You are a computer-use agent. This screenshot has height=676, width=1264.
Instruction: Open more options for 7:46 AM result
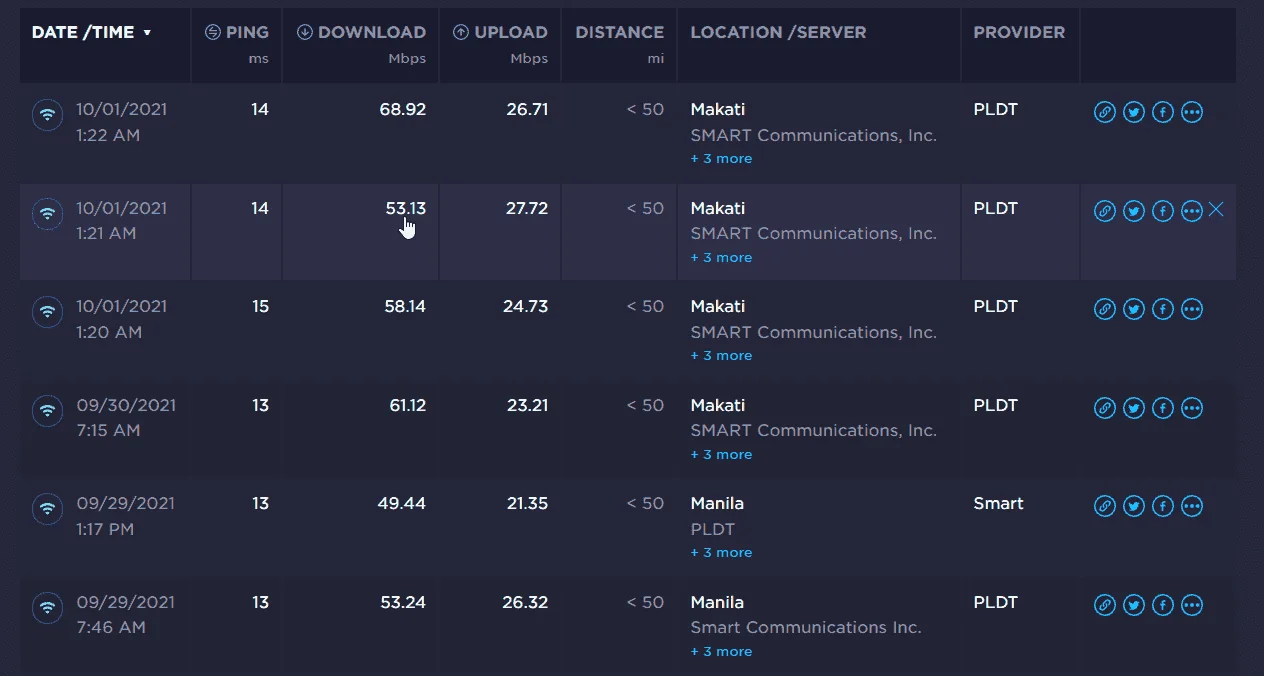[x=1191, y=605]
